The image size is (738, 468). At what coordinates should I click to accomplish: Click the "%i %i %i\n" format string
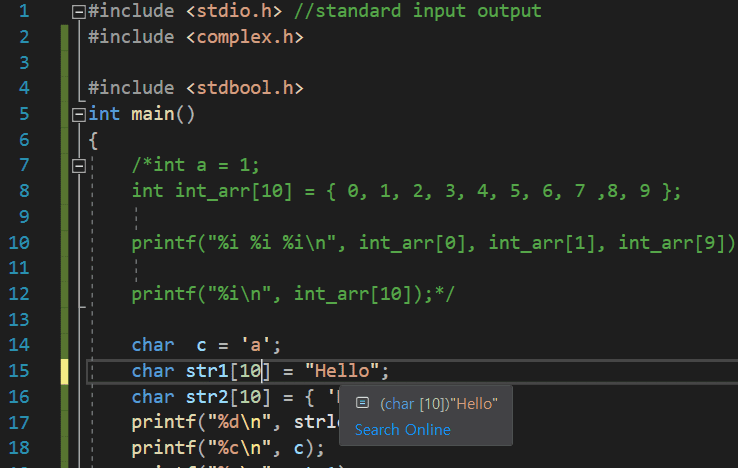coord(272,243)
